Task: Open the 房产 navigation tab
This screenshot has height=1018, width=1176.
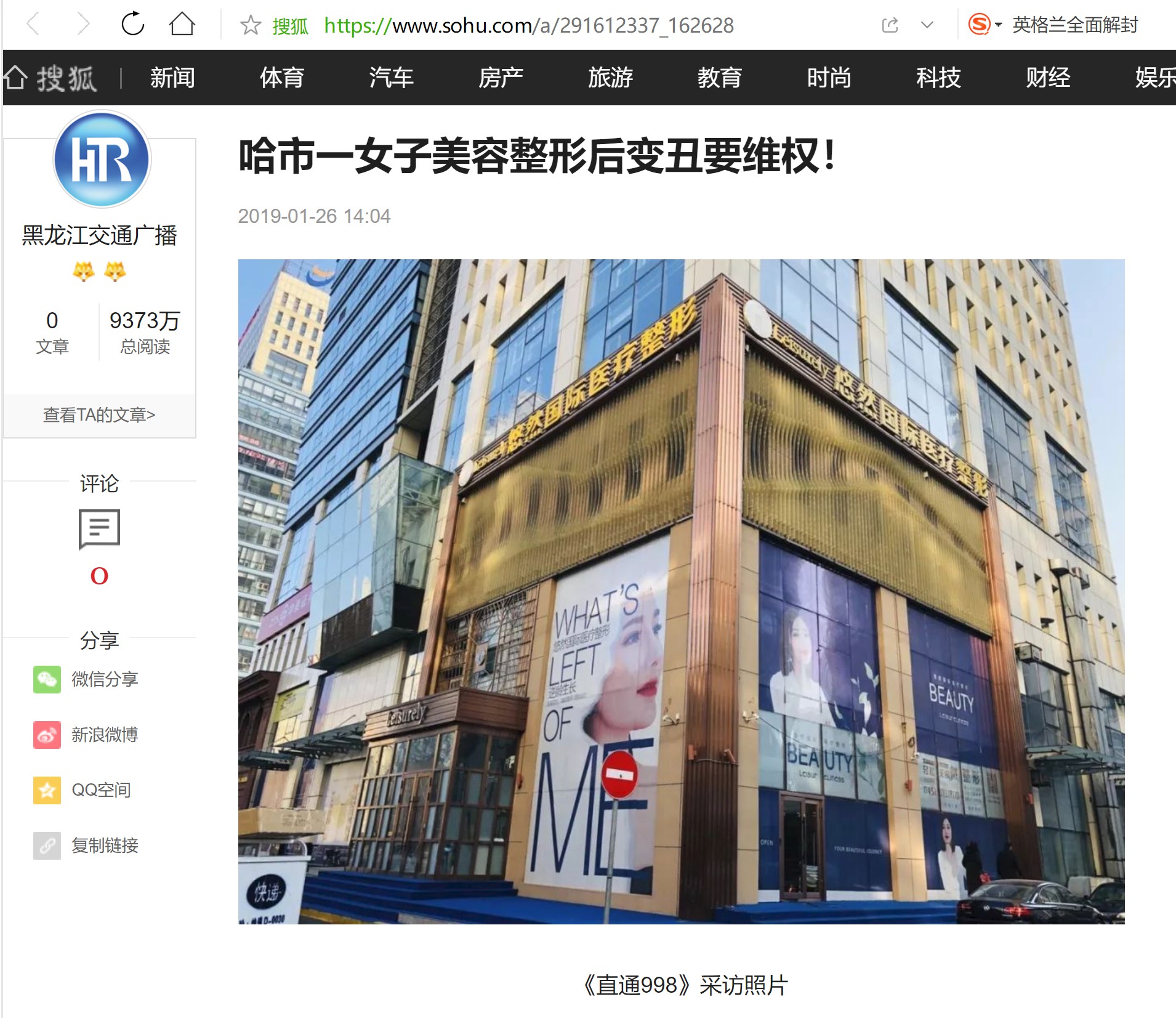Action: point(501,78)
